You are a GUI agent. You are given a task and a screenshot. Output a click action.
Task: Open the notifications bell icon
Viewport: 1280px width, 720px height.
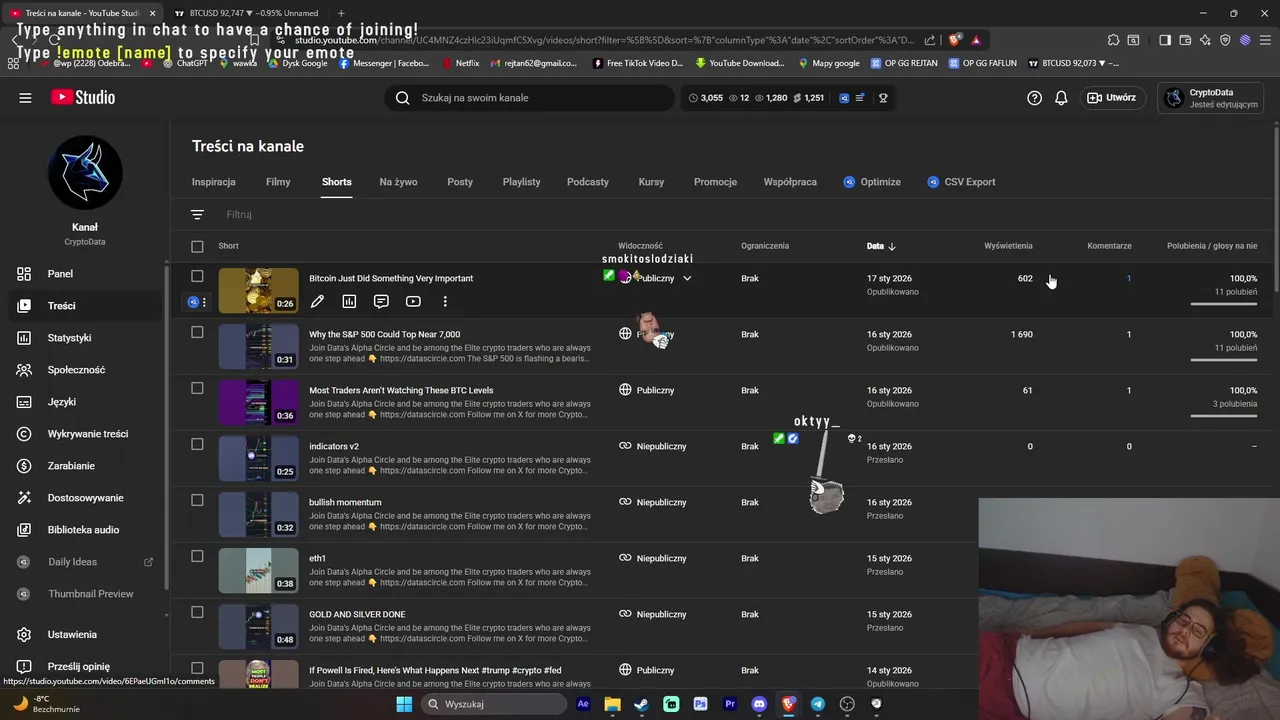(1061, 98)
